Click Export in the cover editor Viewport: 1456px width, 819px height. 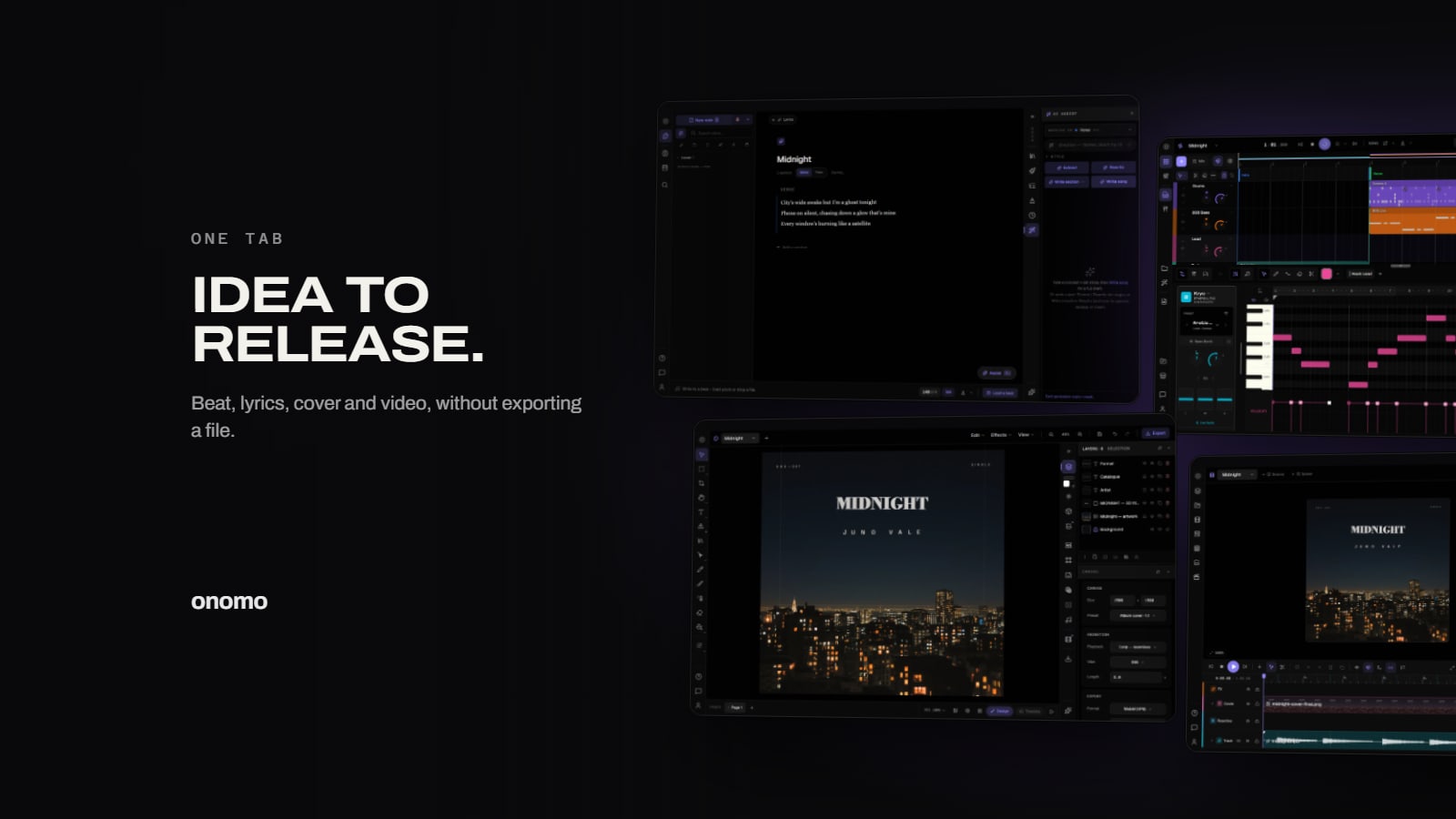click(x=1155, y=433)
